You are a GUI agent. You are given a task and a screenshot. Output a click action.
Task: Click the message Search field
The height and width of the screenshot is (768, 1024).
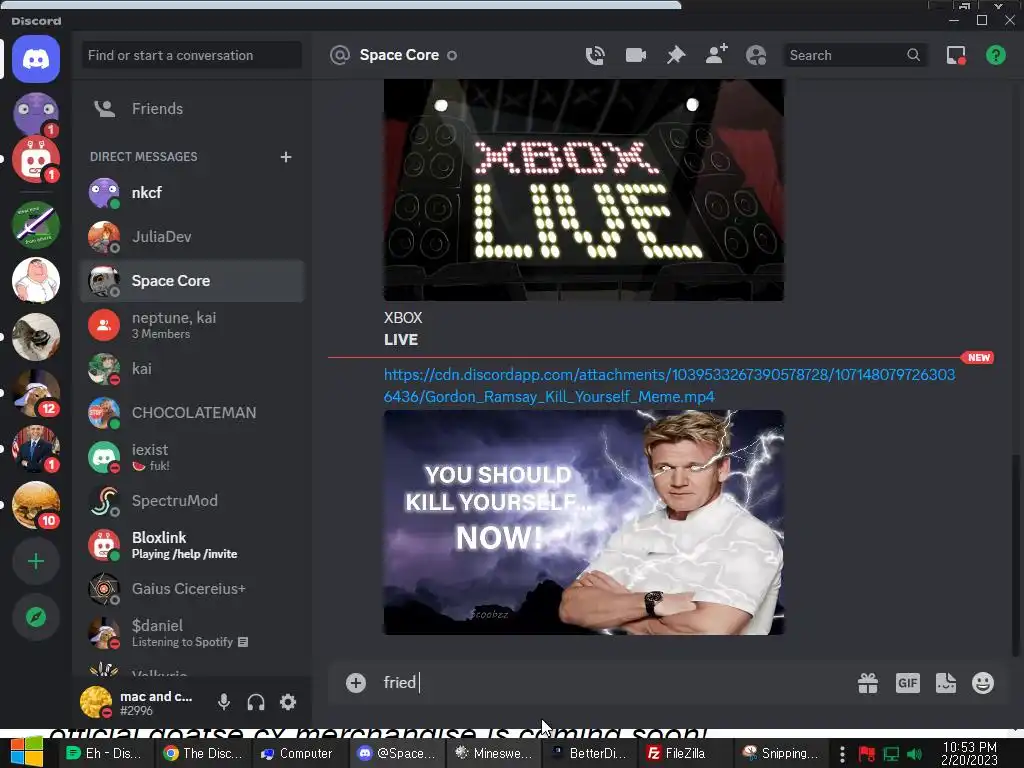tap(854, 56)
